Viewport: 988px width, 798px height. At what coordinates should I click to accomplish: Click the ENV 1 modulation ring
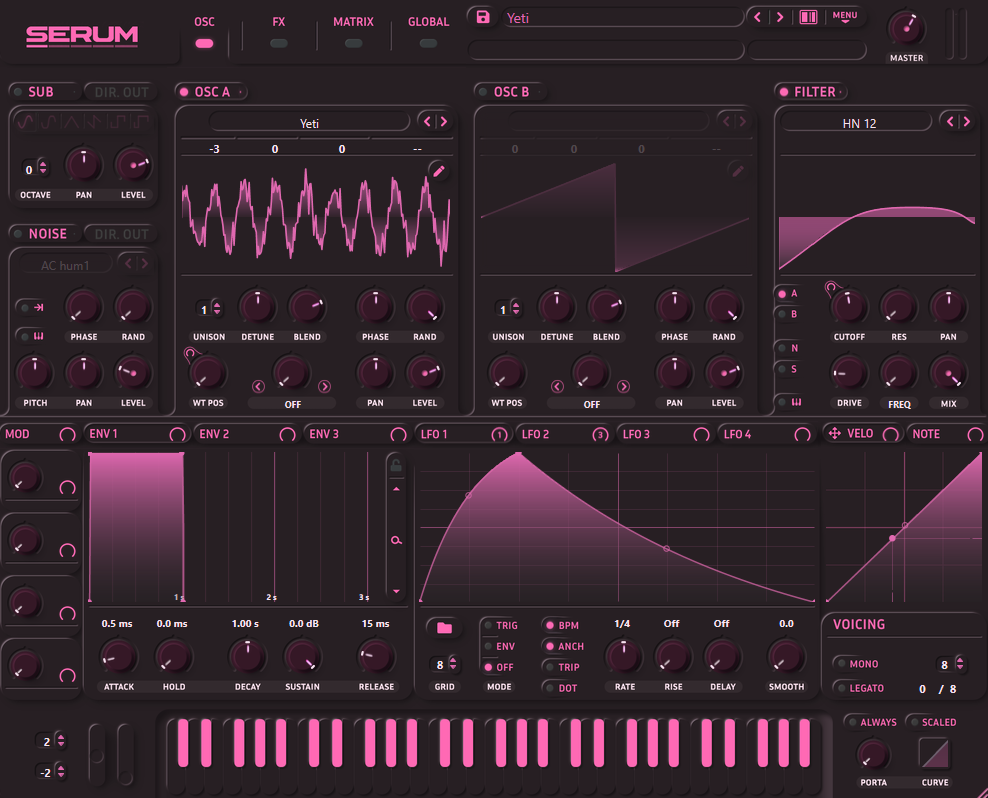[177, 434]
